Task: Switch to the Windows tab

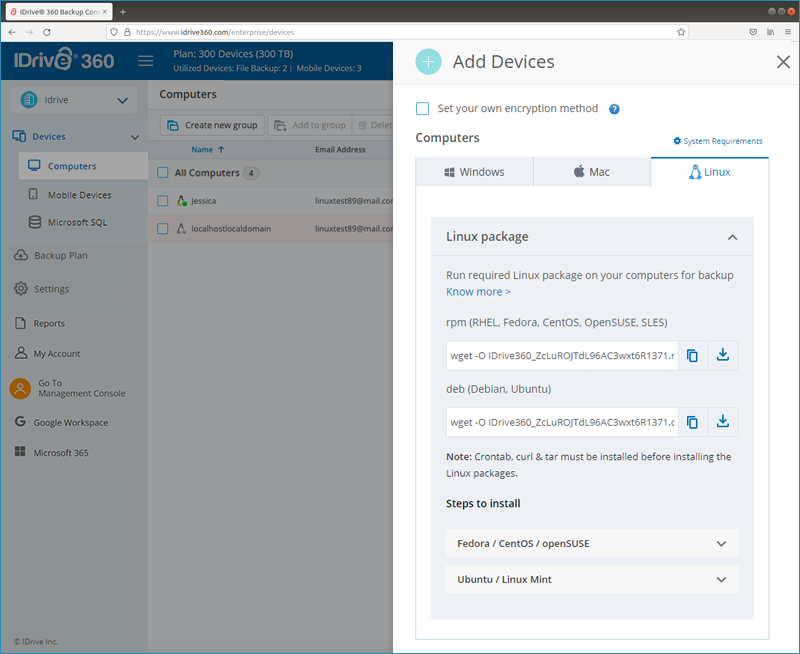Action: (474, 172)
